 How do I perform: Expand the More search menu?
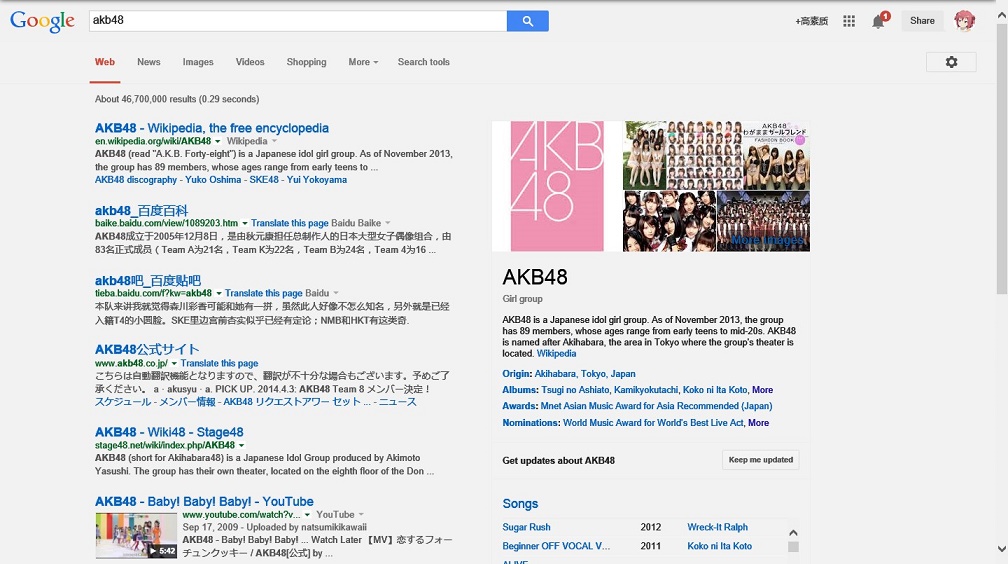[363, 62]
